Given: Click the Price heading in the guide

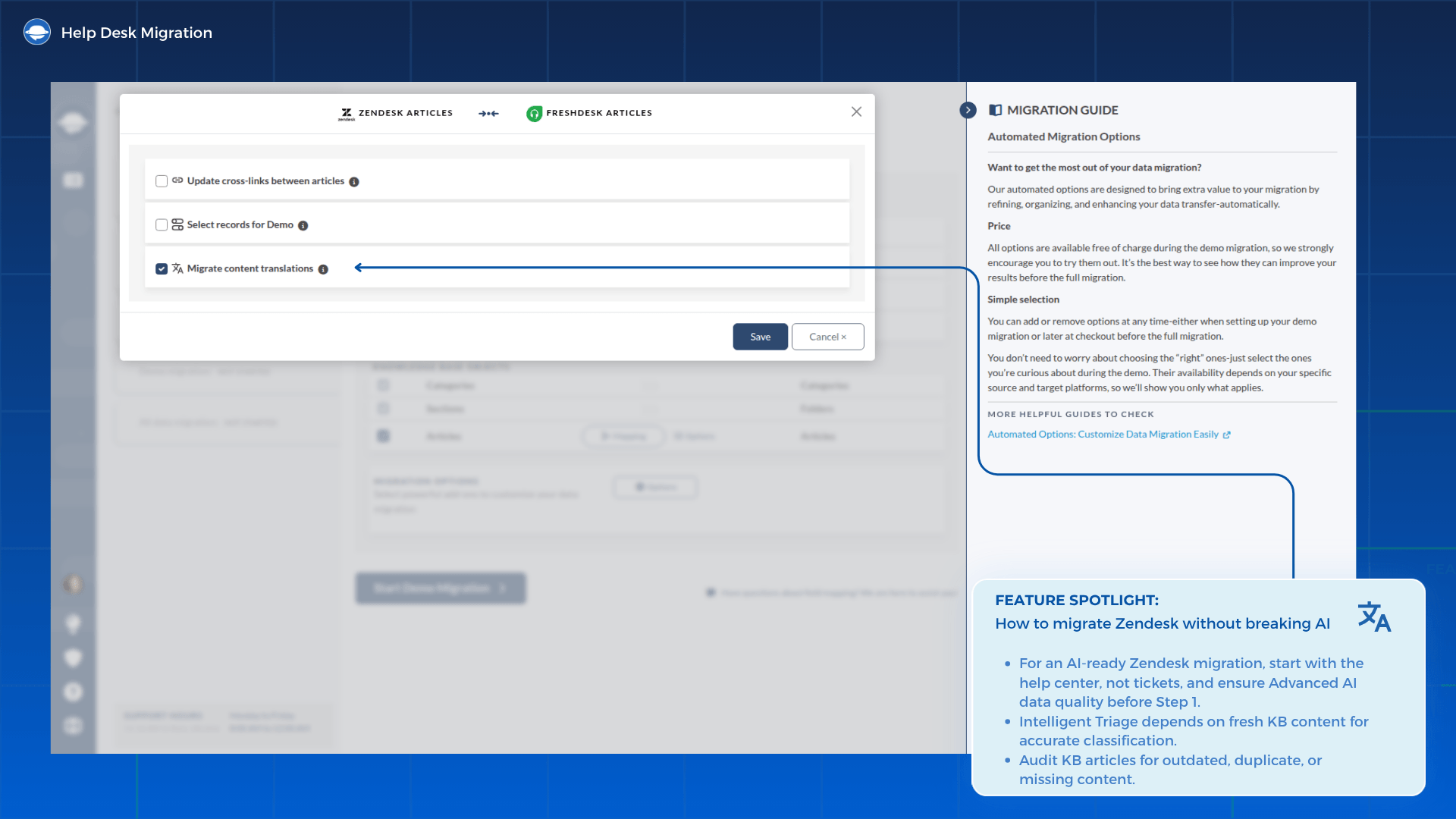Looking at the screenshot, I should (x=999, y=226).
